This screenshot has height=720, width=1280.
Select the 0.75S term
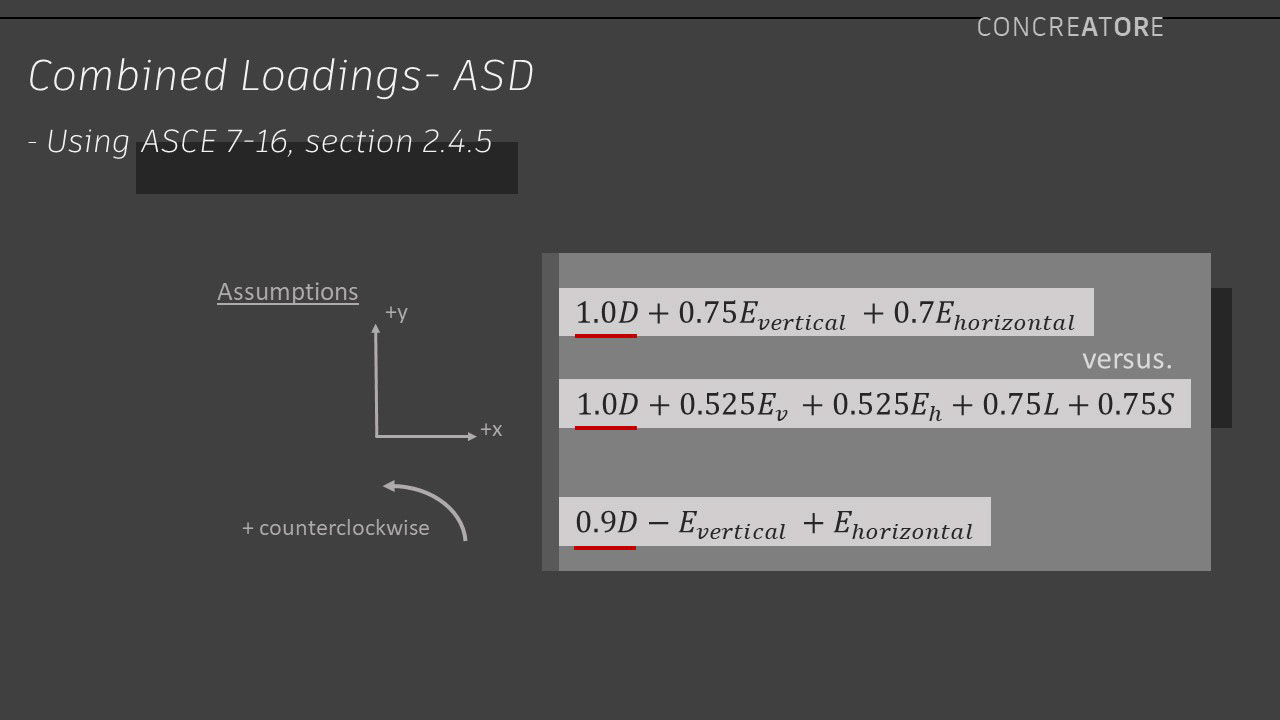coord(1136,404)
